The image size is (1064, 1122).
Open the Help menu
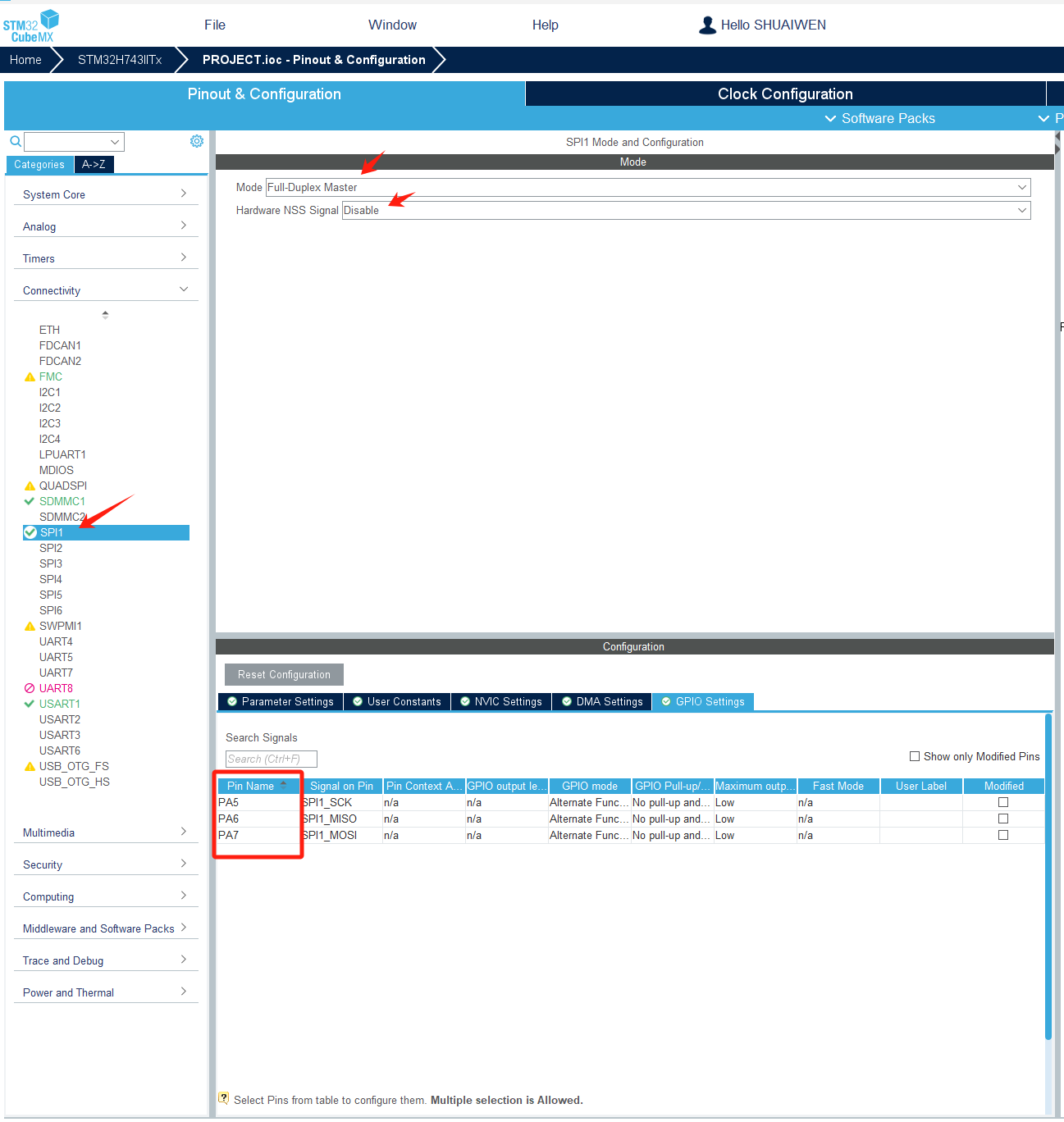click(545, 25)
